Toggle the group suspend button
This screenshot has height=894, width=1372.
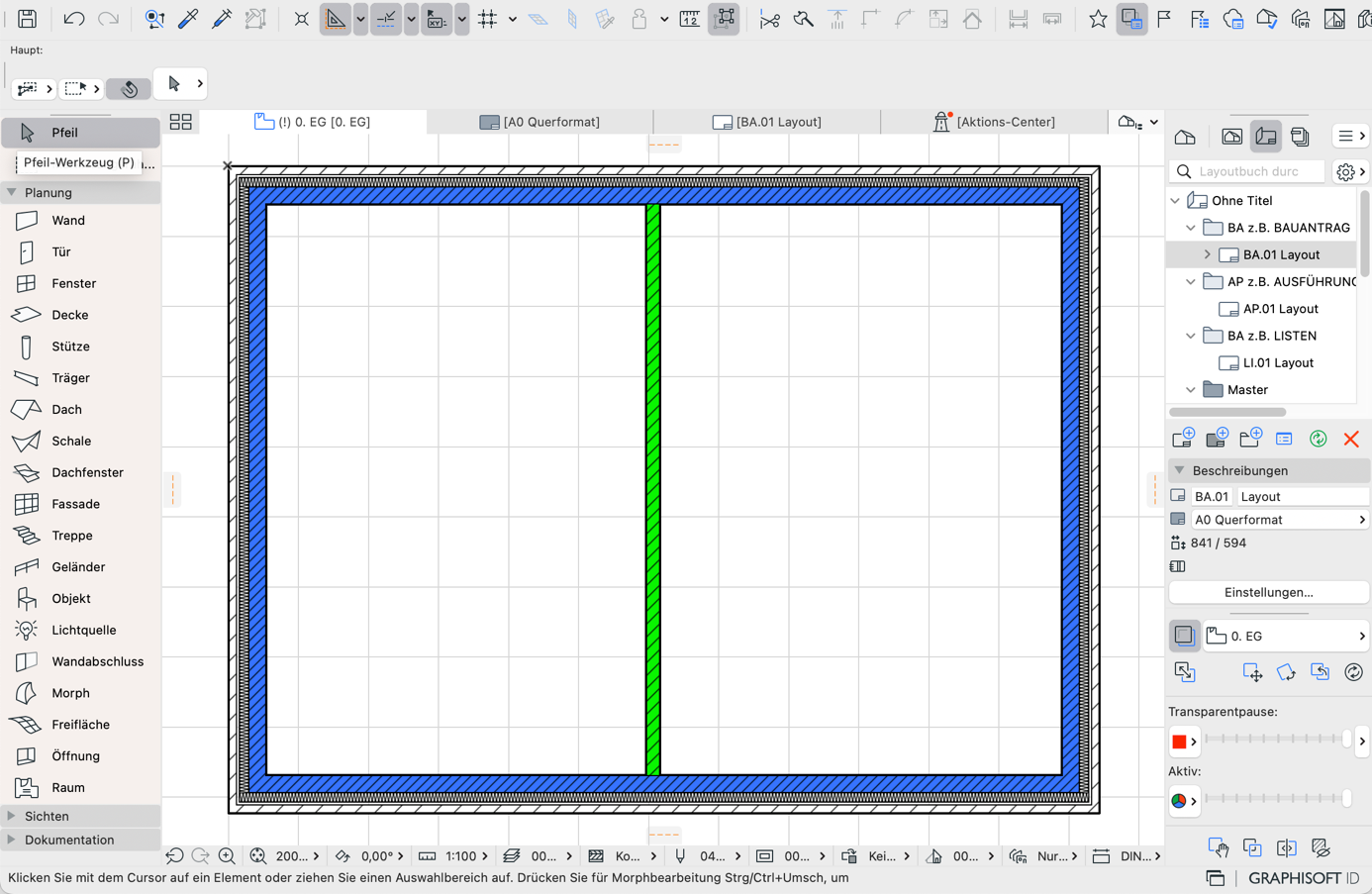[725, 19]
